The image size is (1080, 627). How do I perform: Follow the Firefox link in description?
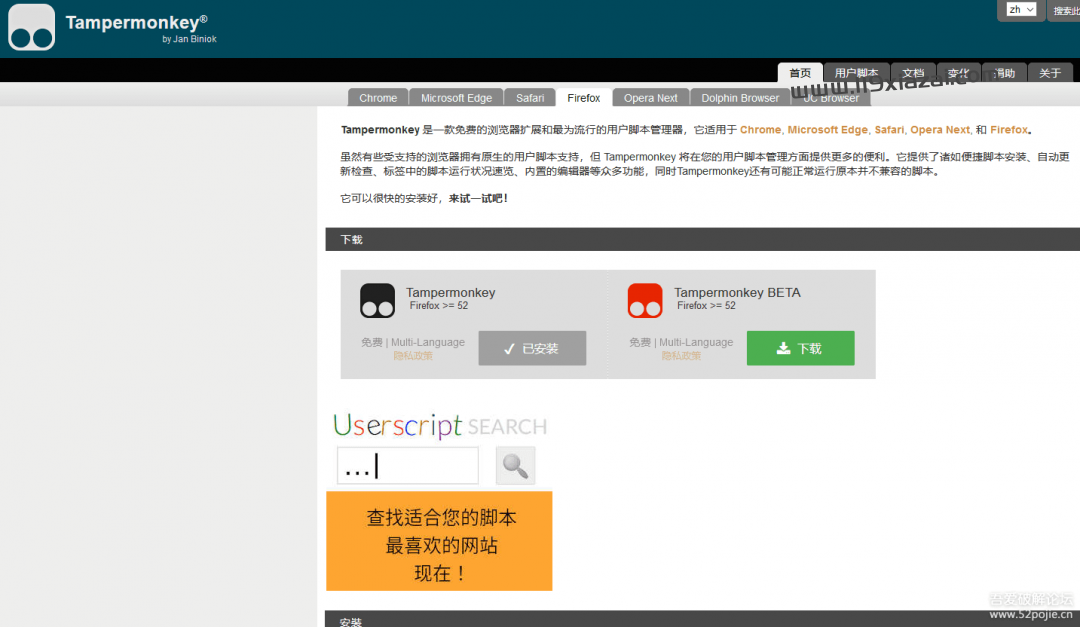click(1009, 130)
